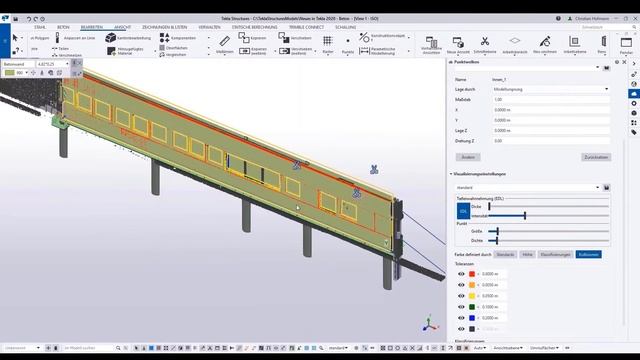Select the Punkte tool
The width and height of the screenshot is (640, 360).
coord(348,44)
